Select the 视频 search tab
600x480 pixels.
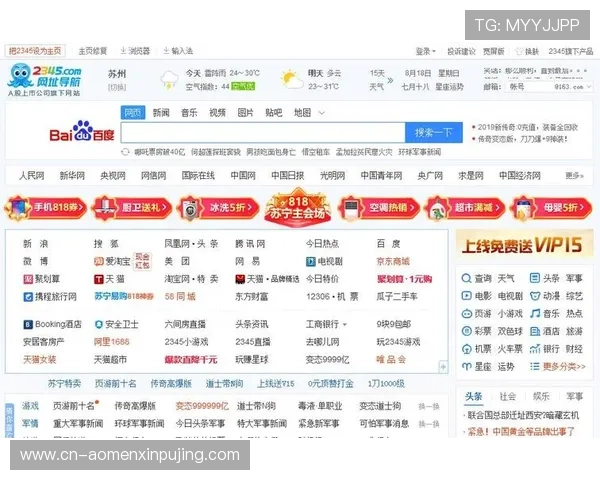tap(217, 113)
